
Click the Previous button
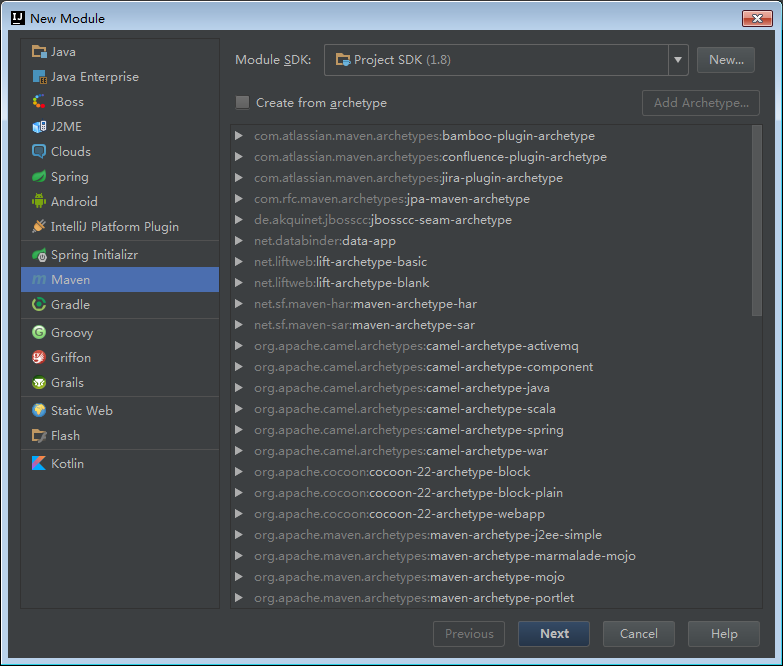469,634
